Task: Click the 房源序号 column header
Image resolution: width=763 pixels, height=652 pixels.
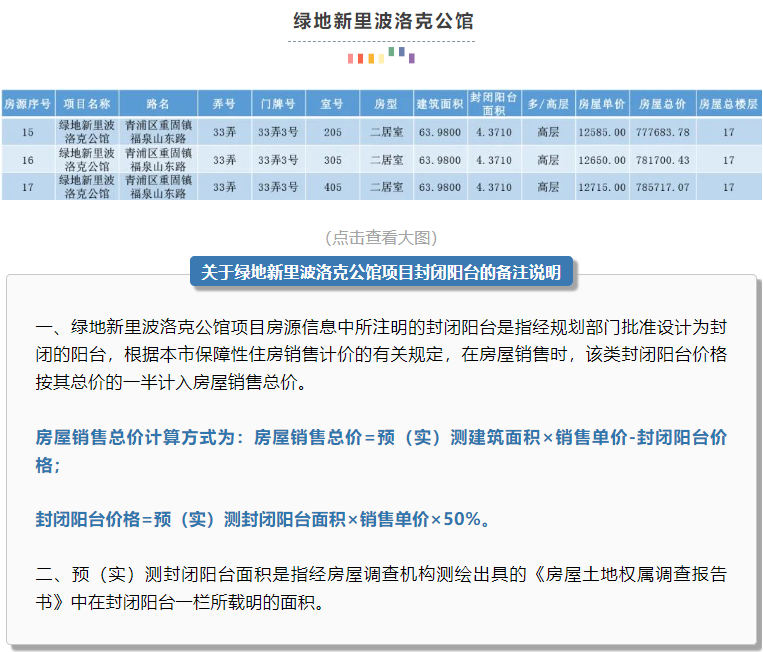Action: 28,104
